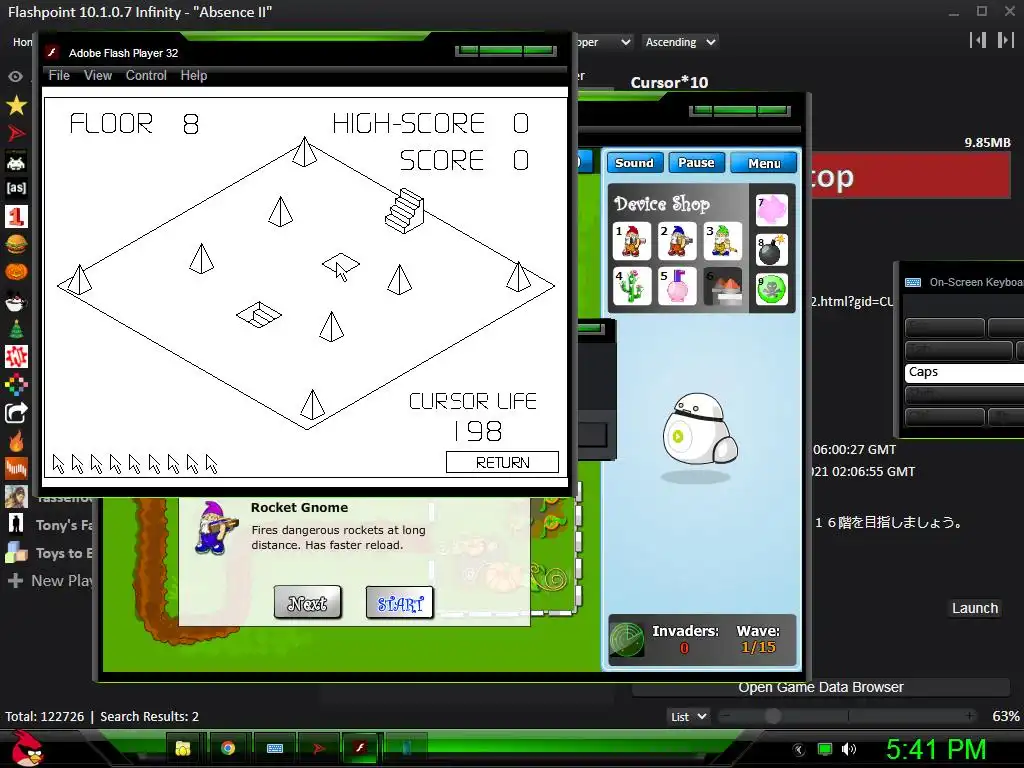Image resolution: width=1024 pixels, height=768 pixels.
Task: Open the Chrome icon on the taskbar
Action: (x=228, y=748)
